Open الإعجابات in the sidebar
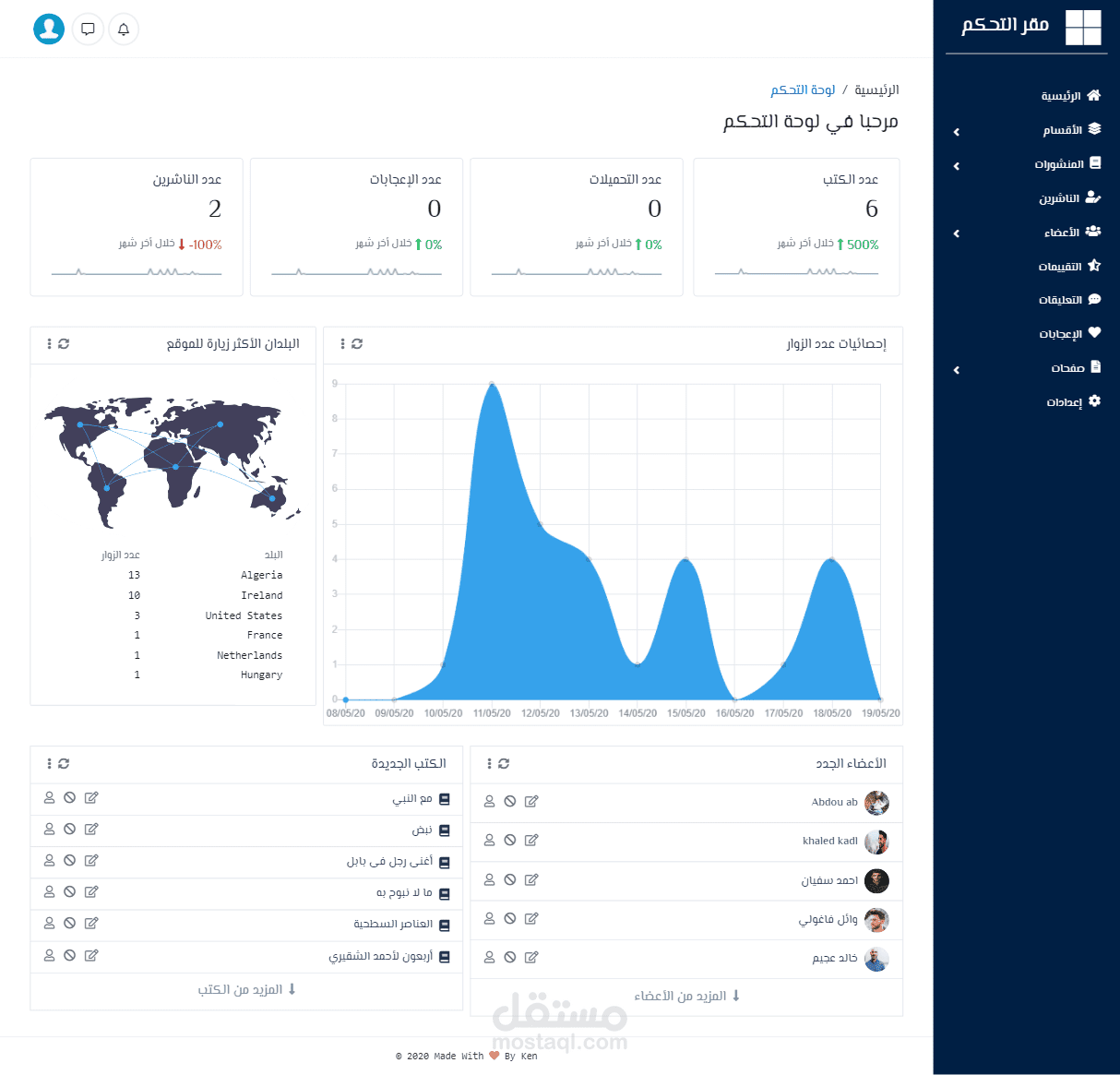Image resolution: width=1120 pixels, height=1075 pixels. click(x=1070, y=334)
